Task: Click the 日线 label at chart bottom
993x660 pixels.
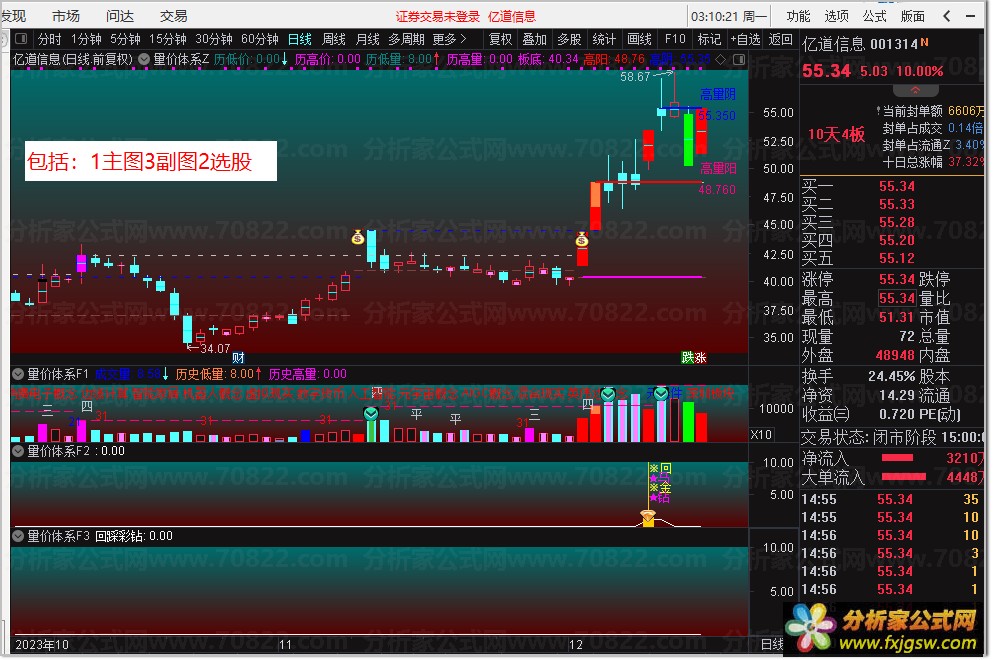Action: coord(772,644)
